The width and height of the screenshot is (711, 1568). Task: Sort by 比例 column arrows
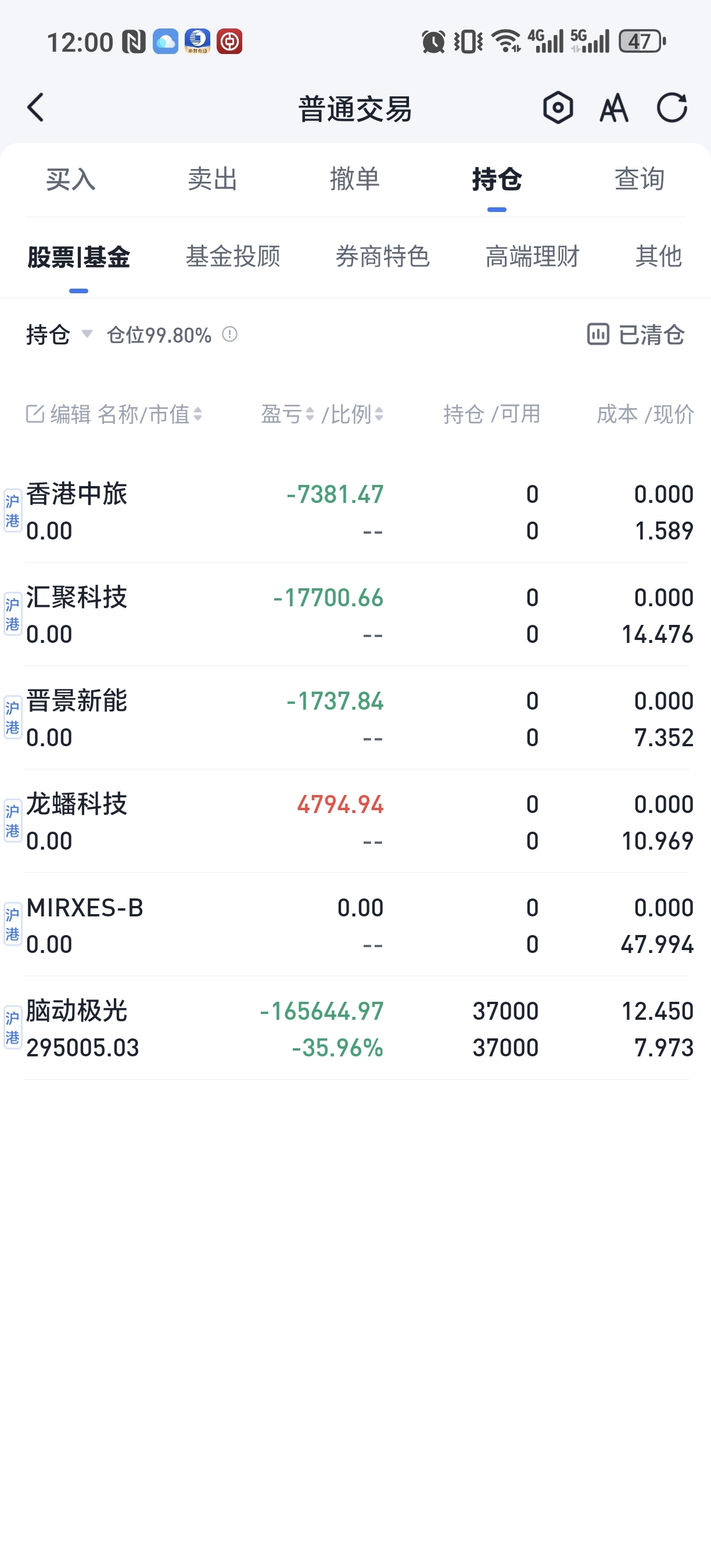tap(379, 415)
